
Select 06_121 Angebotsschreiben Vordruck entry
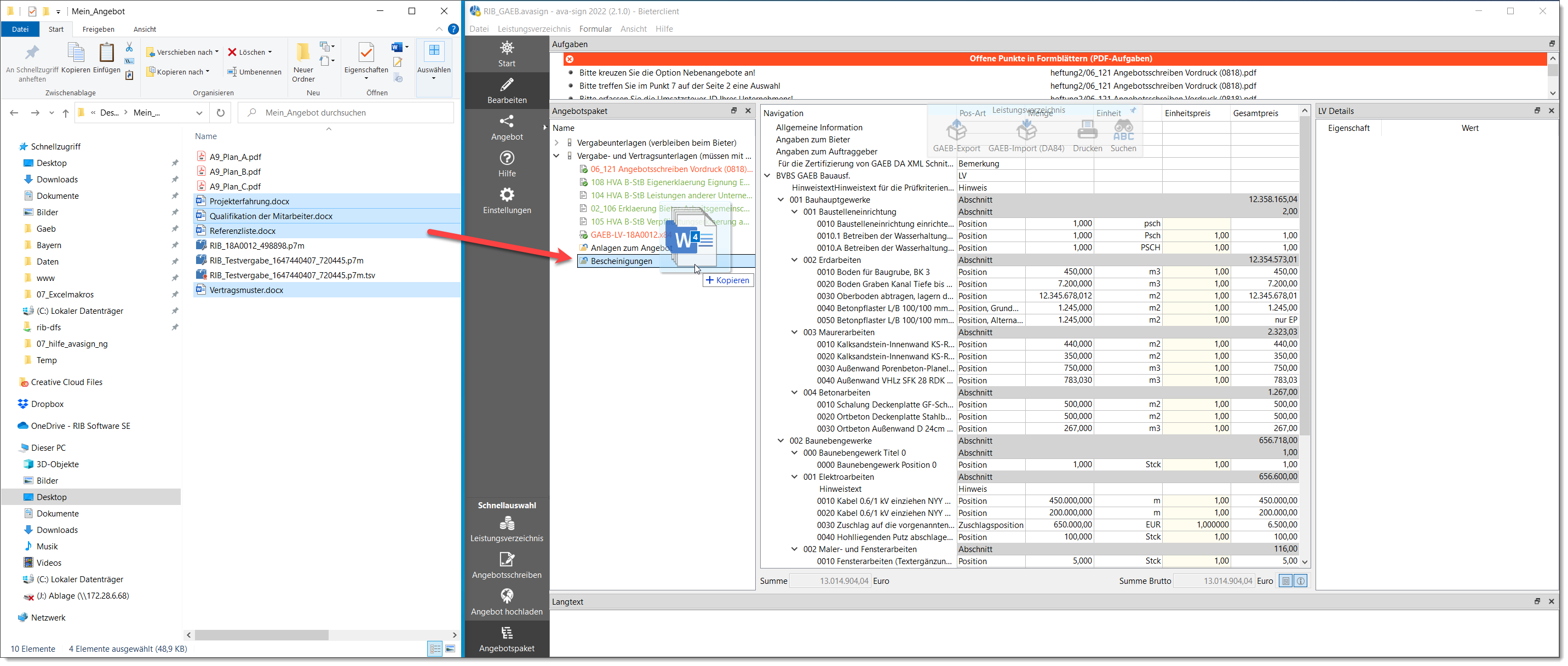pyautogui.click(x=666, y=169)
